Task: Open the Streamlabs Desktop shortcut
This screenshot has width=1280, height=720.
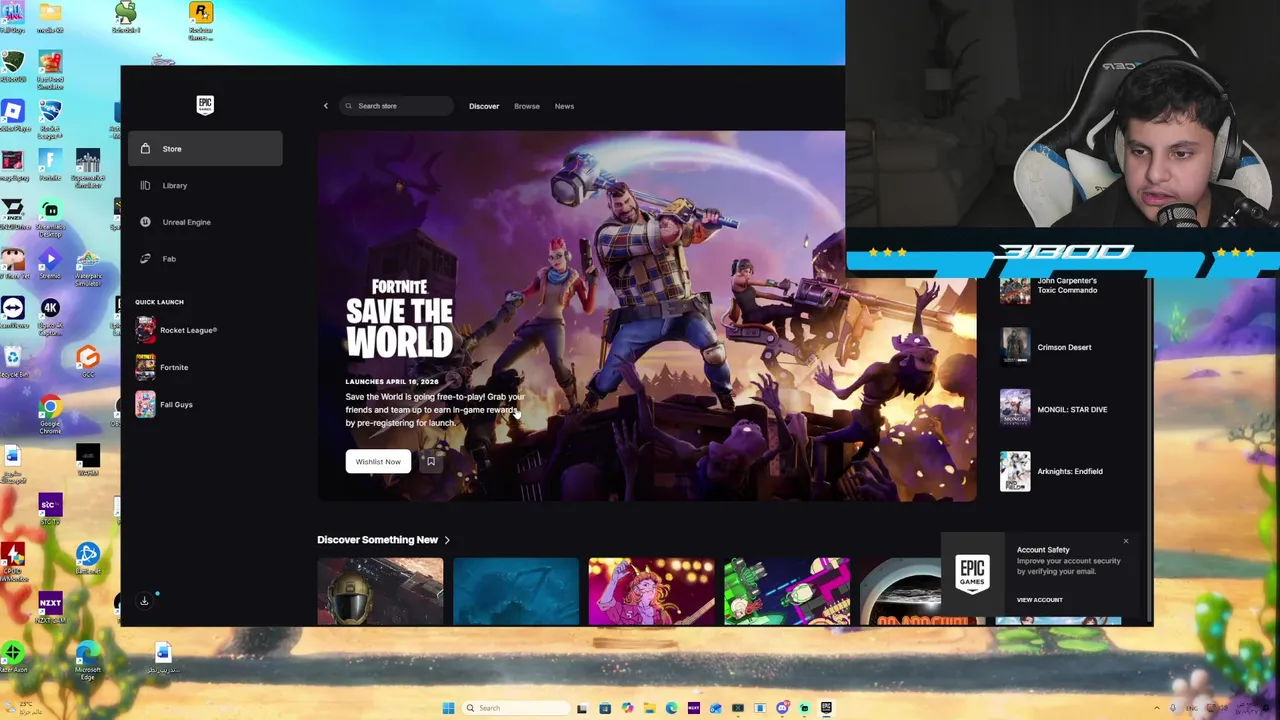Action: [x=50, y=217]
